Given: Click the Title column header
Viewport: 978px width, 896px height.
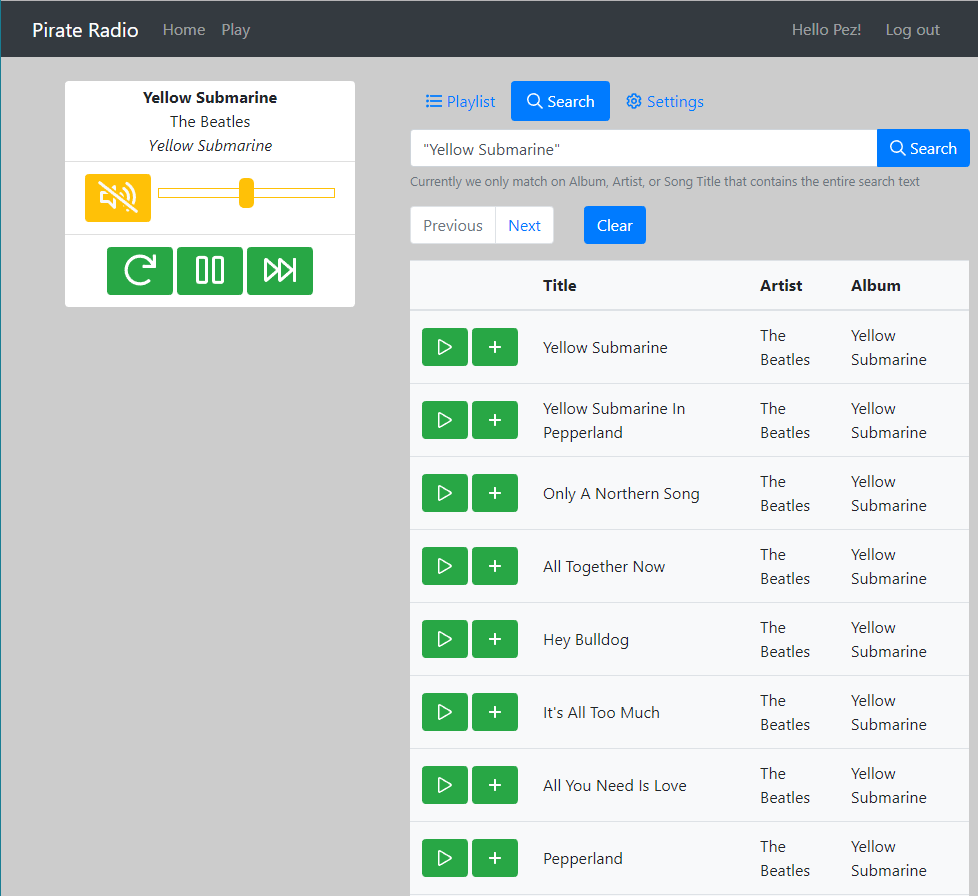Looking at the screenshot, I should tap(559, 286).
